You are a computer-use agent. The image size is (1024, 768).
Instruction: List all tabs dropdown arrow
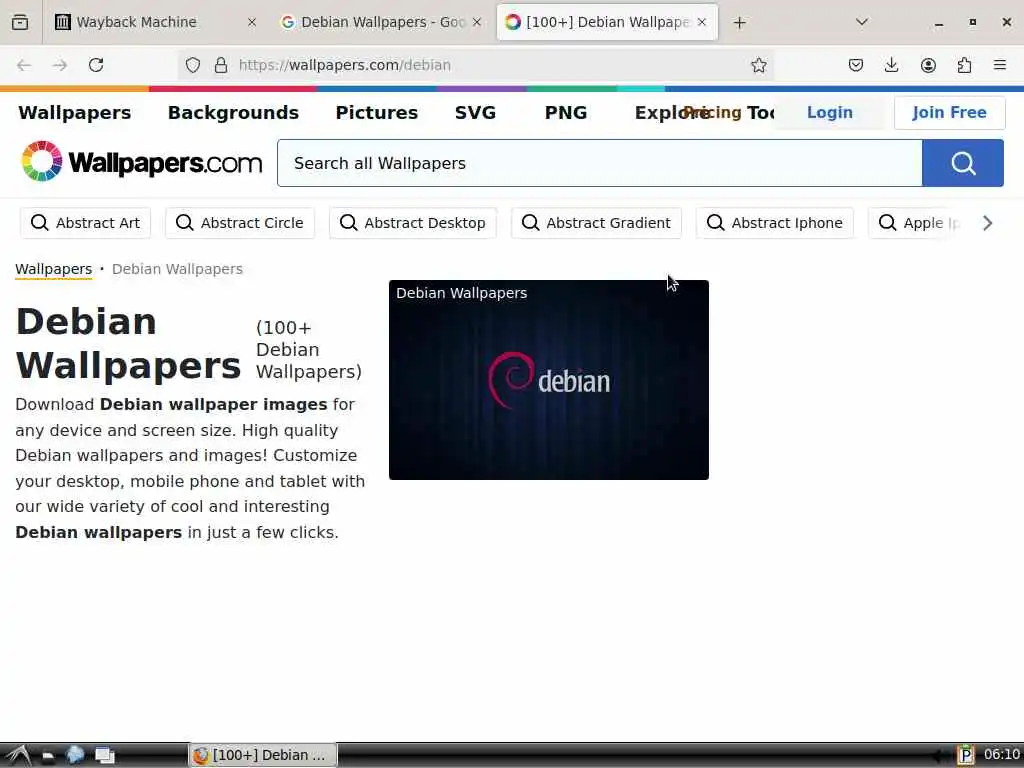point(862,22)
